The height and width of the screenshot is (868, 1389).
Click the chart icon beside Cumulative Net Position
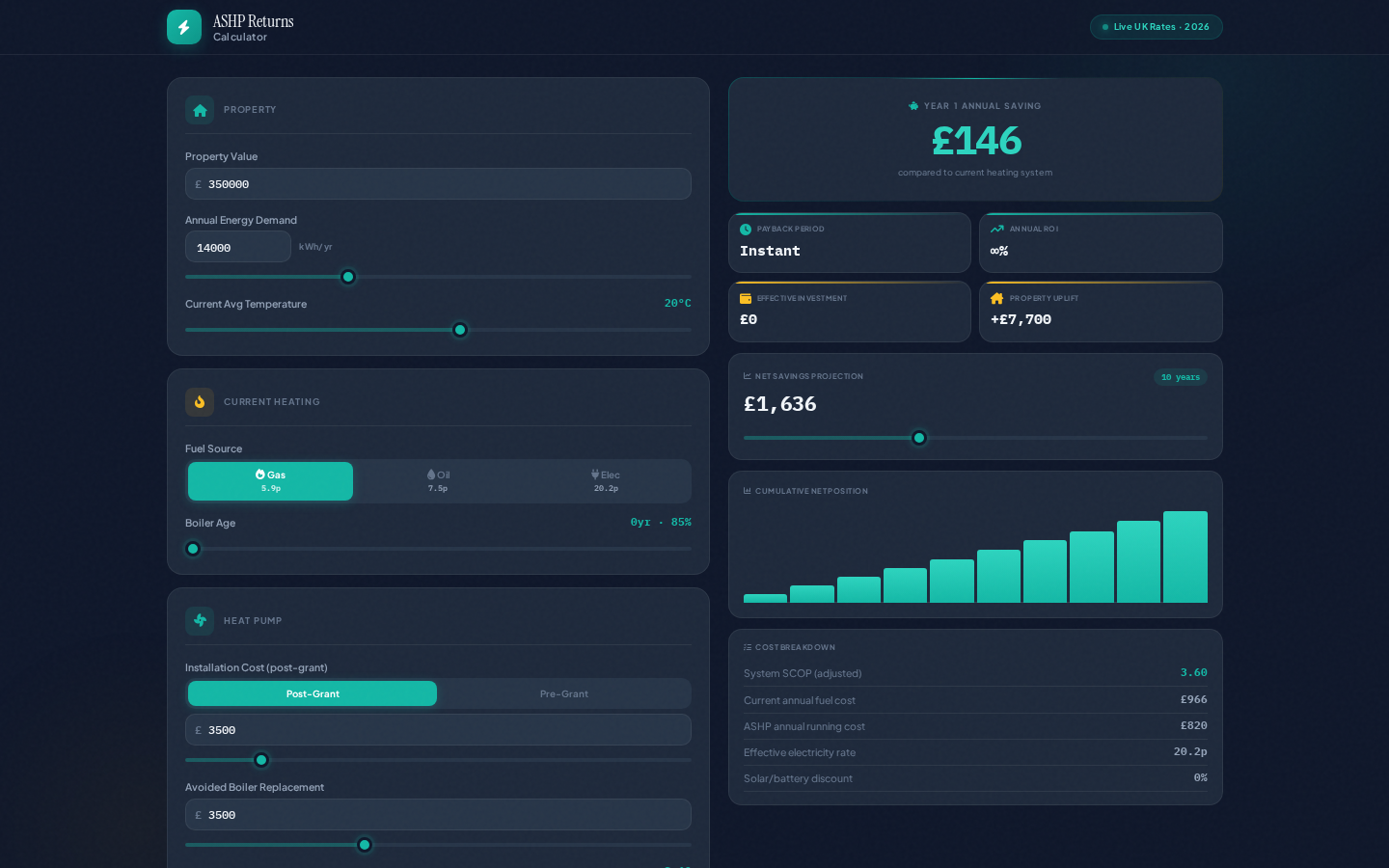[x=747, y=491]
